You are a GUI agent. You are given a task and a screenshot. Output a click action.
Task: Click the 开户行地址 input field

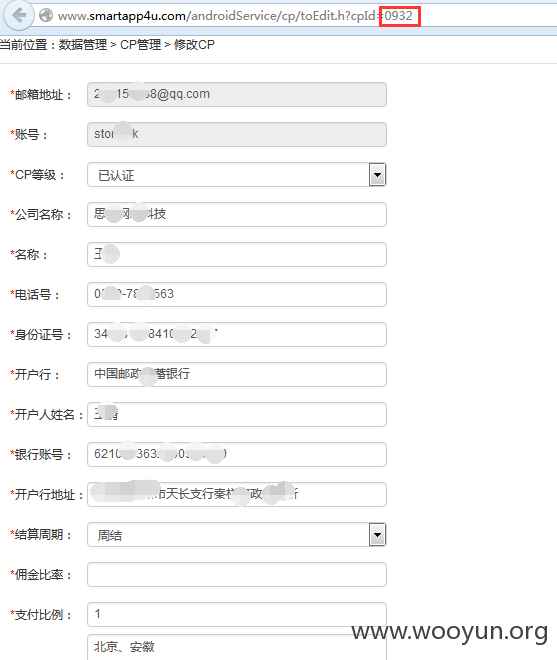click(237, 494)
